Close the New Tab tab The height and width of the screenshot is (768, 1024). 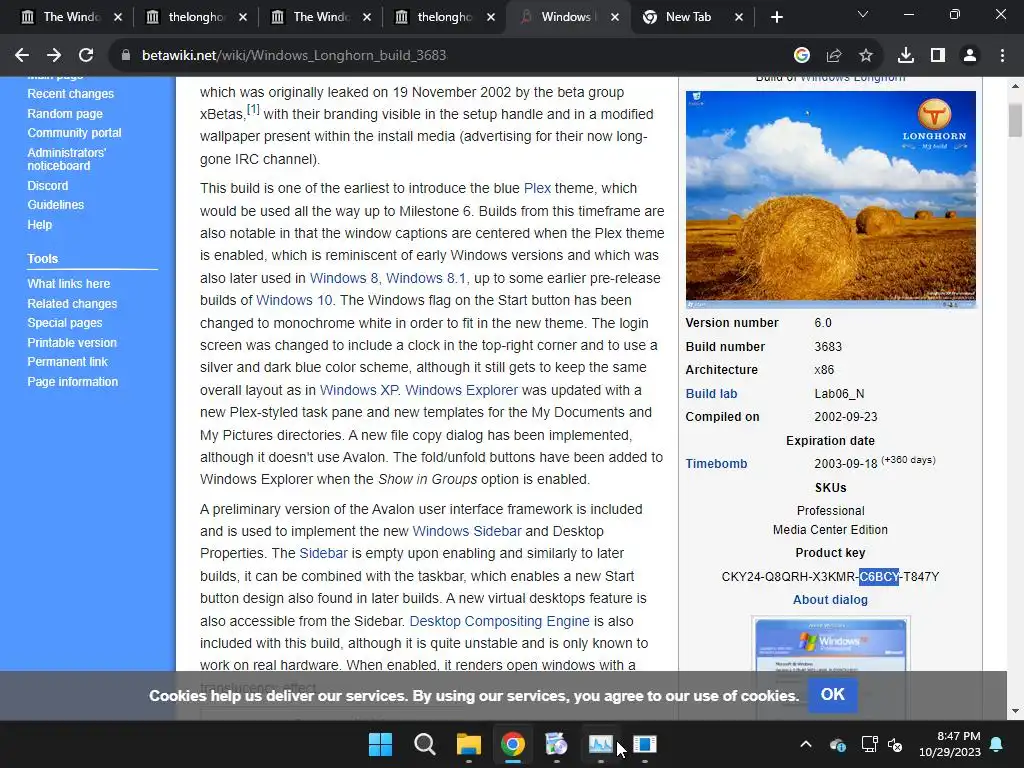tap(739, 17)
